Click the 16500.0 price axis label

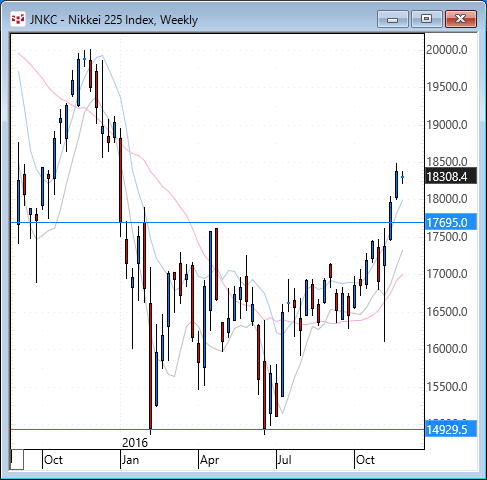click(447, 312)
